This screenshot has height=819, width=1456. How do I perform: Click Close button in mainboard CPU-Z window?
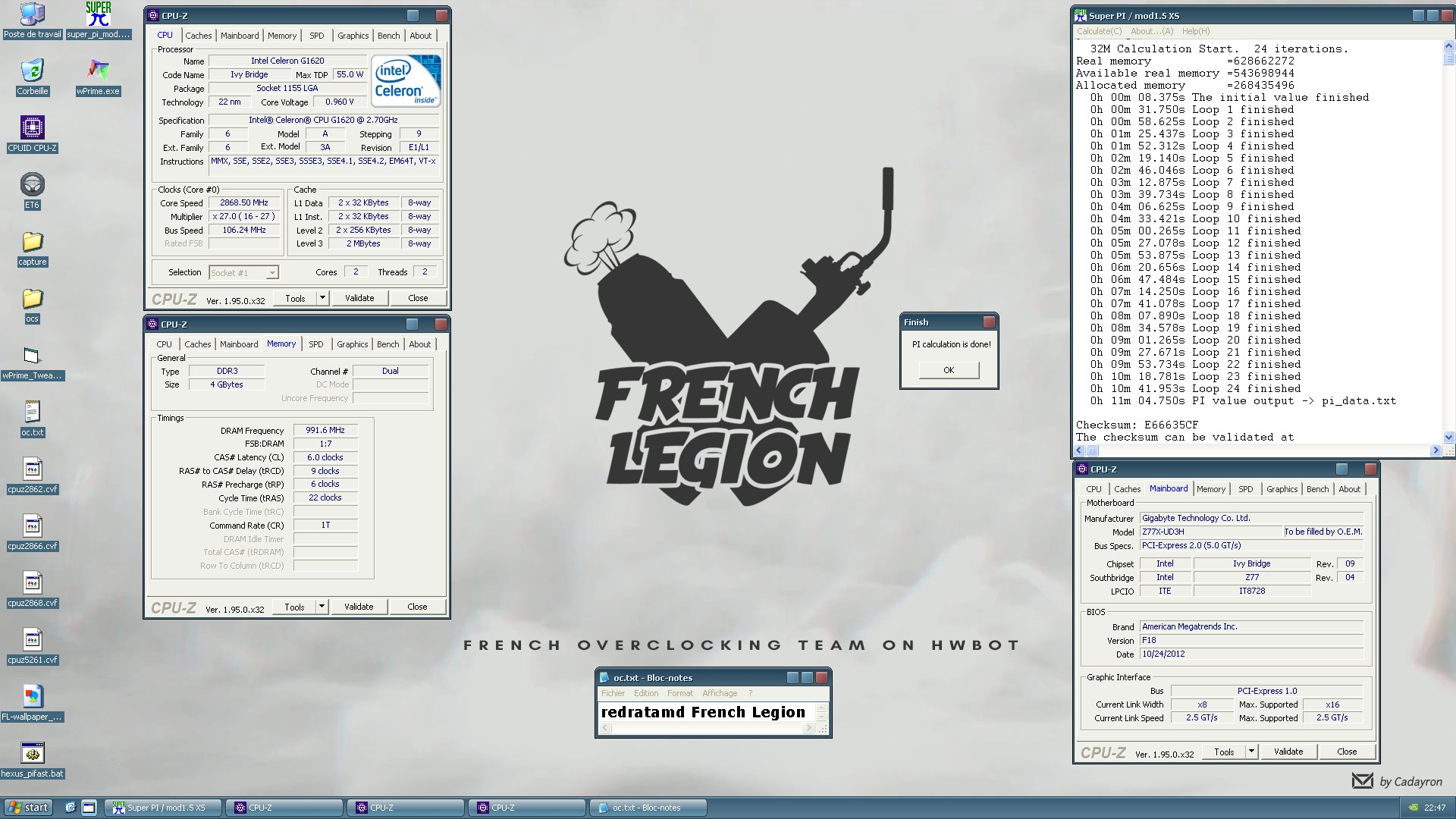click(1348, 752)
